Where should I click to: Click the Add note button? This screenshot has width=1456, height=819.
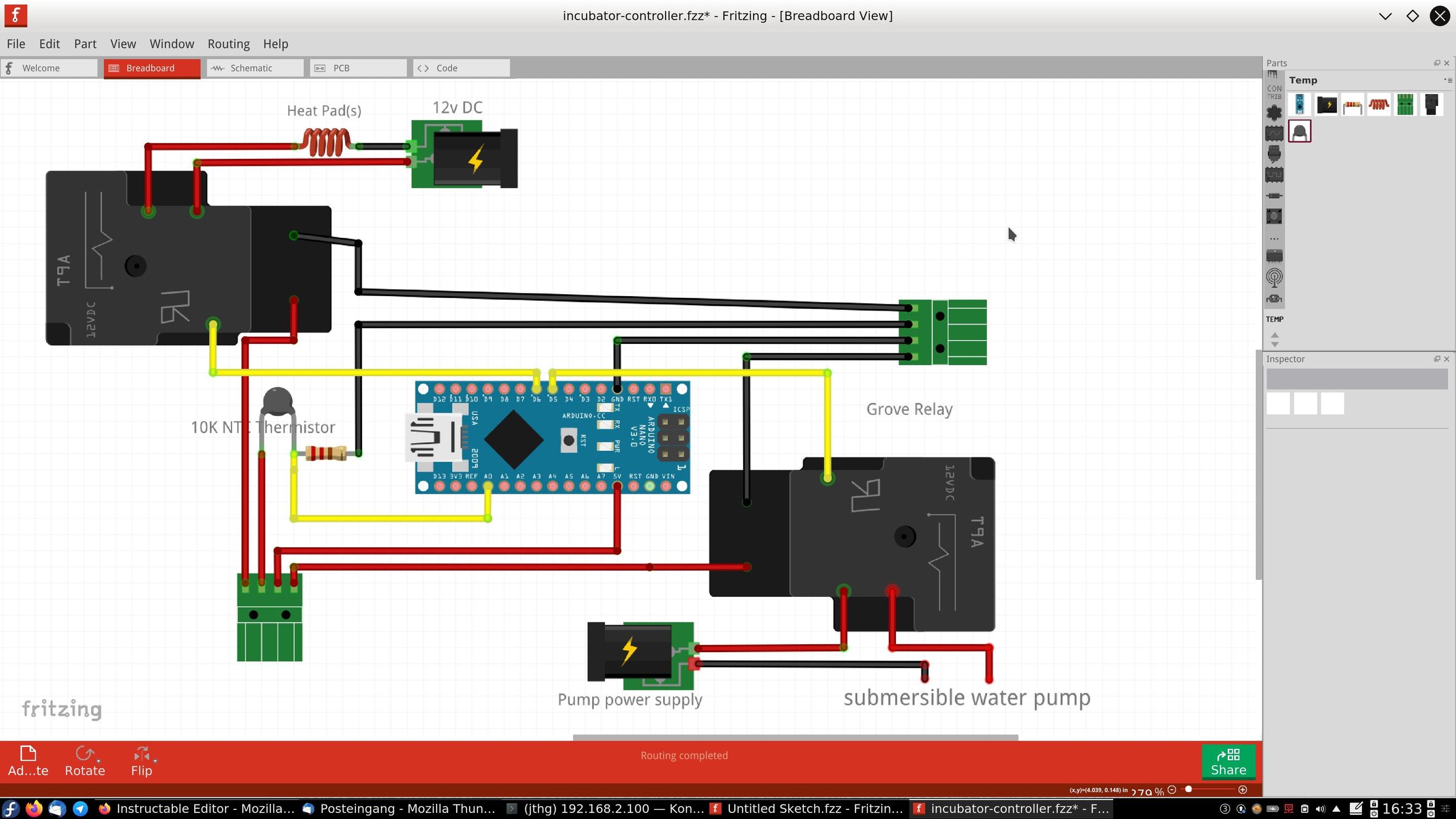(28, 761)
